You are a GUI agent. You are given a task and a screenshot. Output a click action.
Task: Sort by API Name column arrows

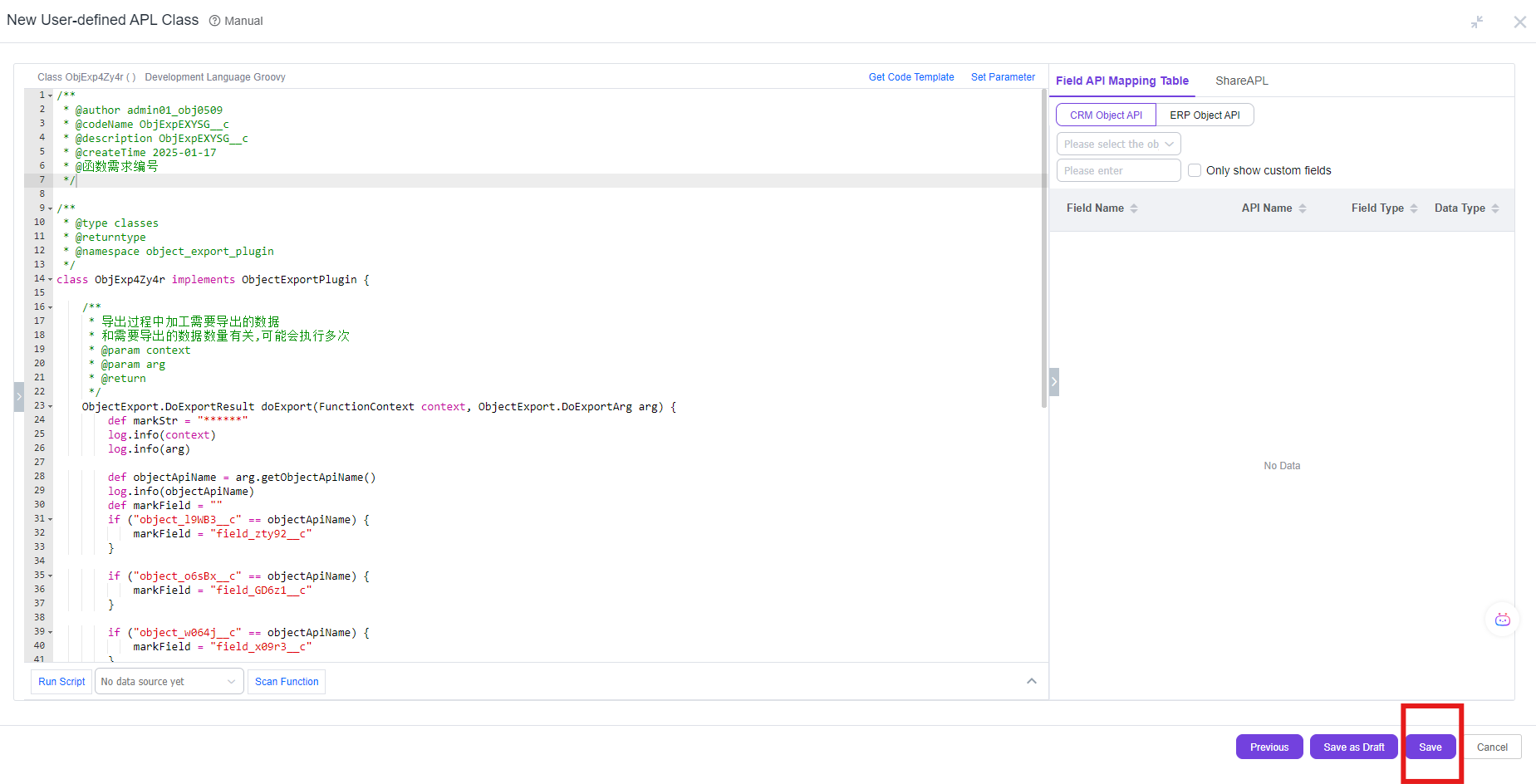(x=1303, y=208)
